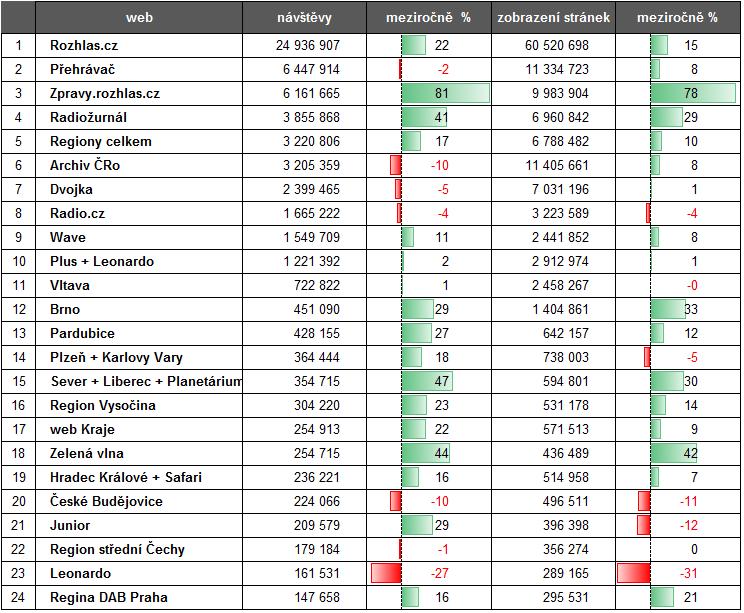The image size is (744, 613).
Task: Click visits value 161 531
Action: tap(317, 574)
